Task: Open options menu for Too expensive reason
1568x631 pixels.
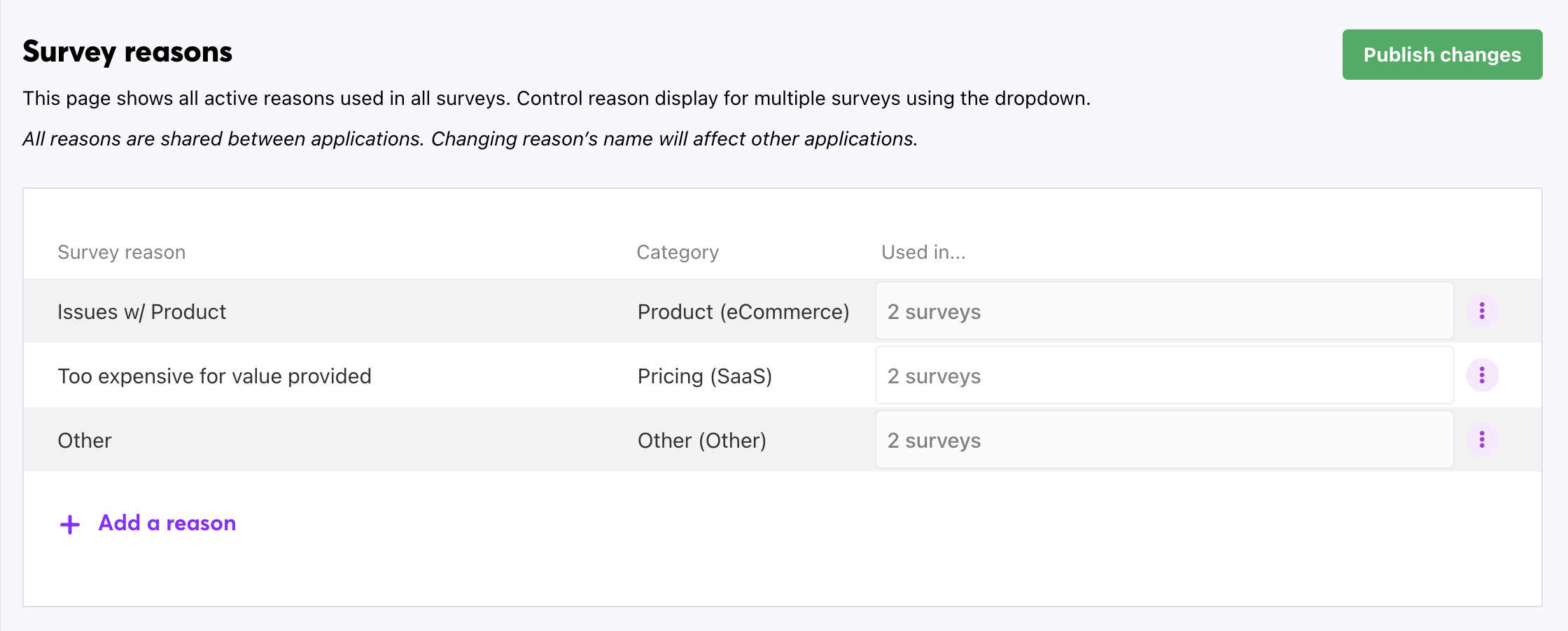Action: click(x=1482, y=376)
